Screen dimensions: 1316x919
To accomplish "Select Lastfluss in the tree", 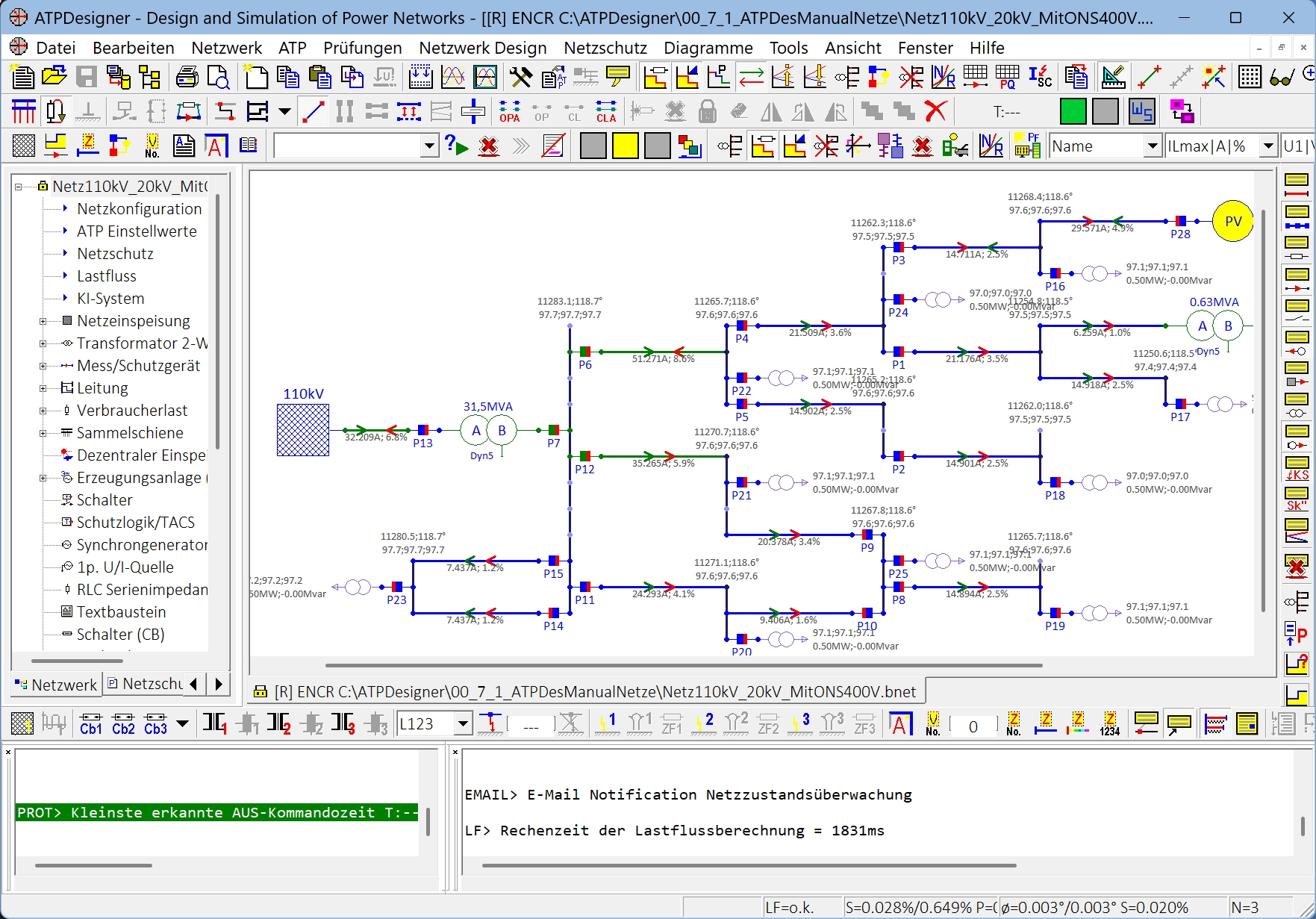I will [106, 276].
